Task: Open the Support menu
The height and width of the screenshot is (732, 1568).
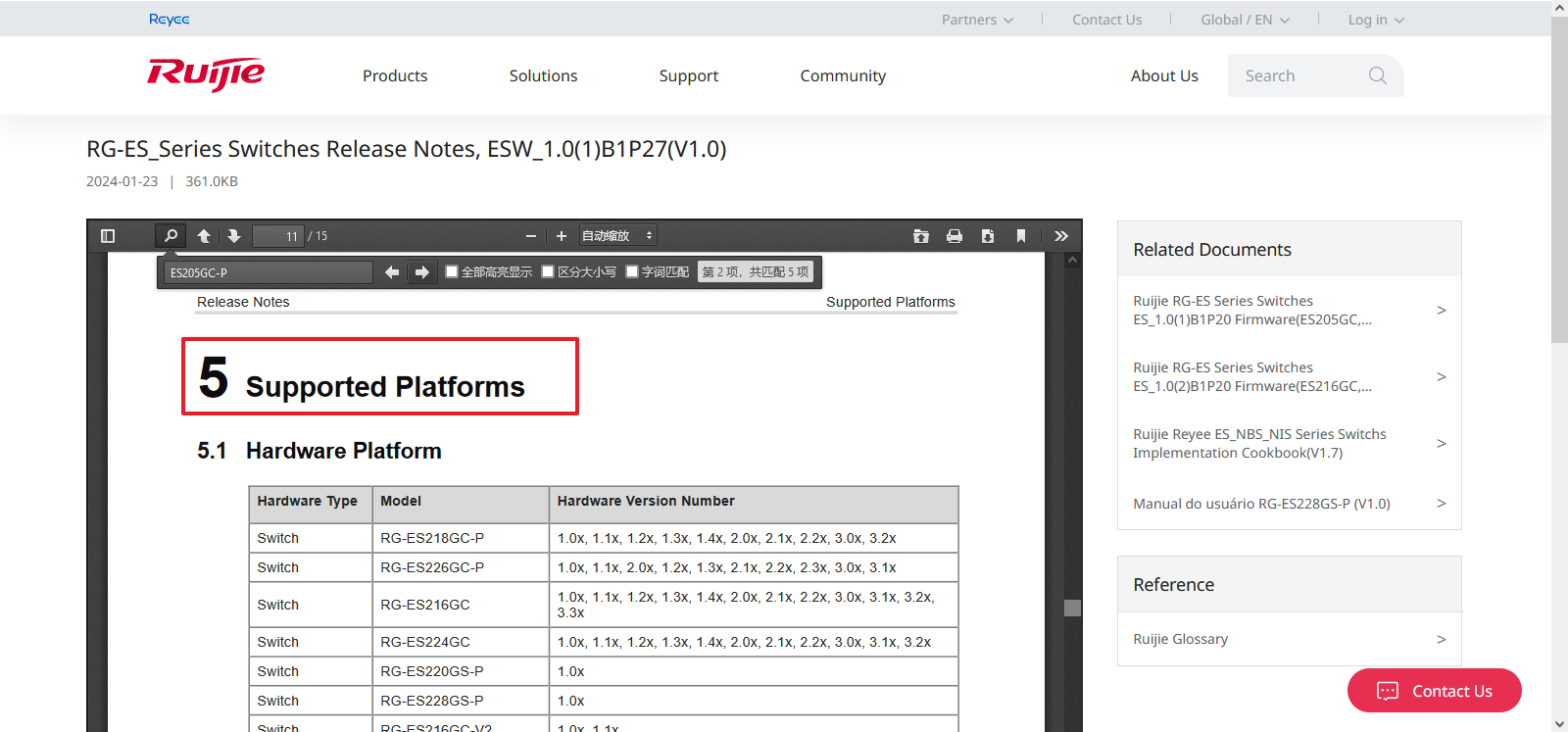Action: click(689, 75)
